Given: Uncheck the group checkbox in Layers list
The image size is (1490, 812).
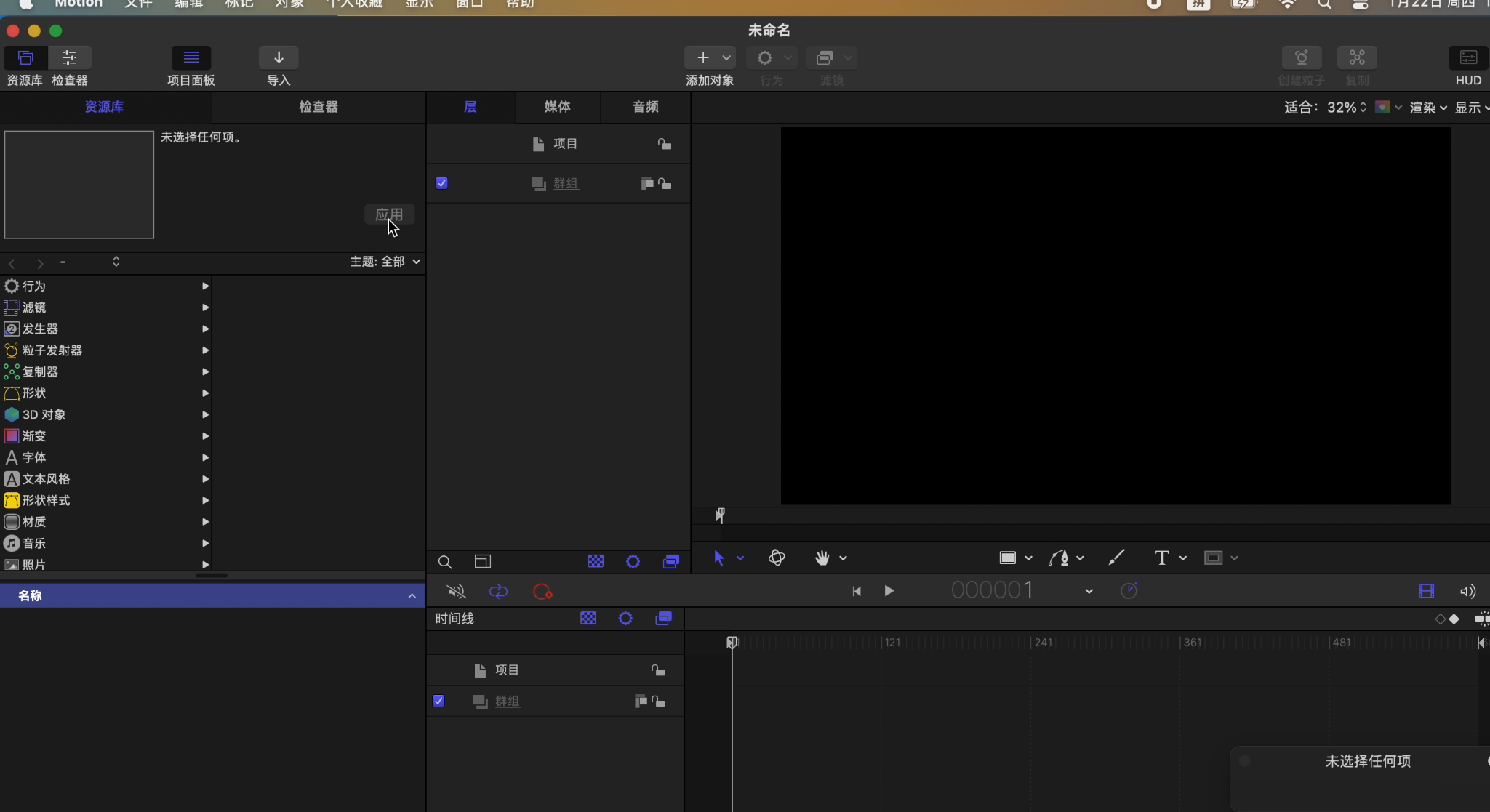Looking at the screenshot, I should tap(441, 183).
